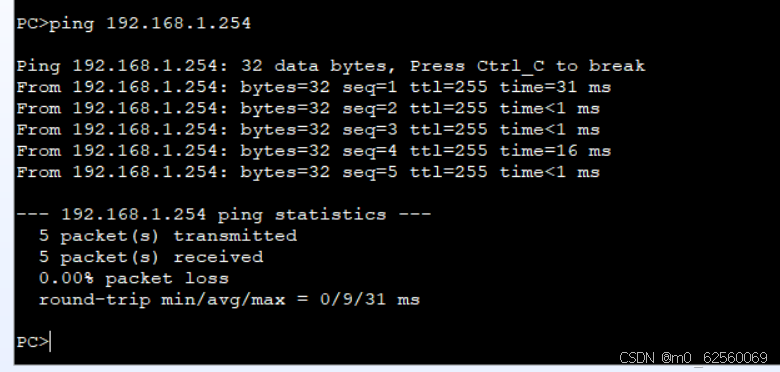This screenshot has height=372, width=780.
Task: Click '5 packet(s) transmitted' text
Action: click(168, 236)
